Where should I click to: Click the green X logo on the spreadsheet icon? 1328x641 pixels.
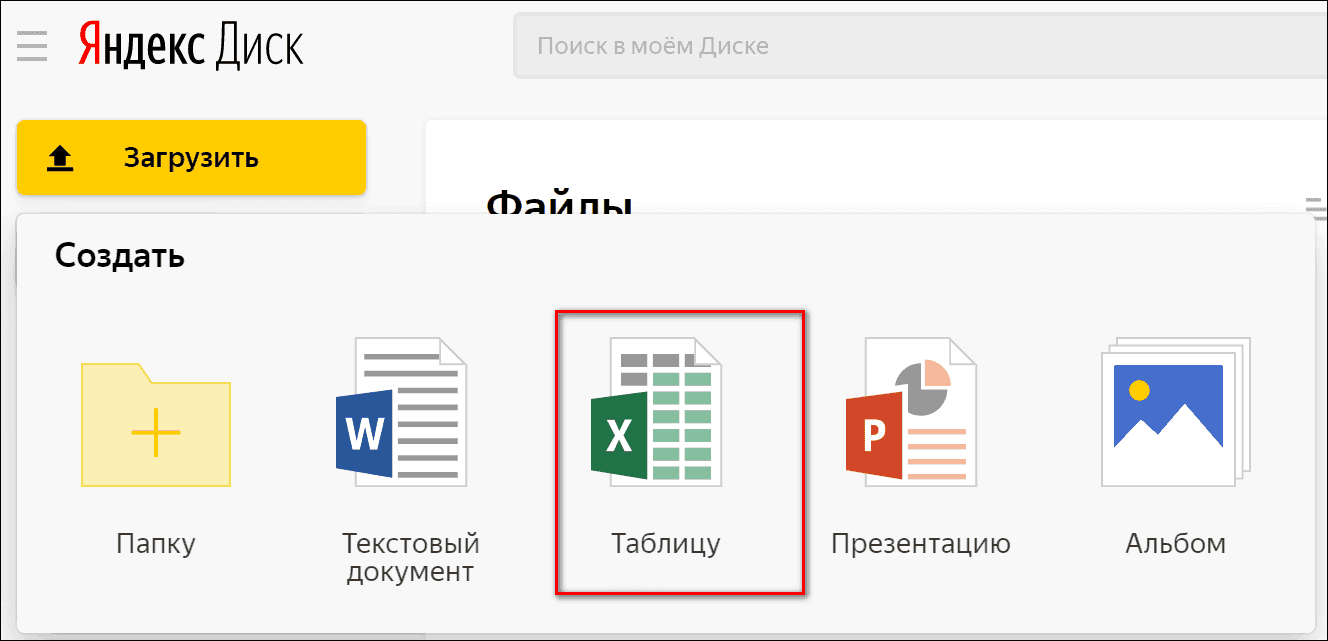point(621,437)
